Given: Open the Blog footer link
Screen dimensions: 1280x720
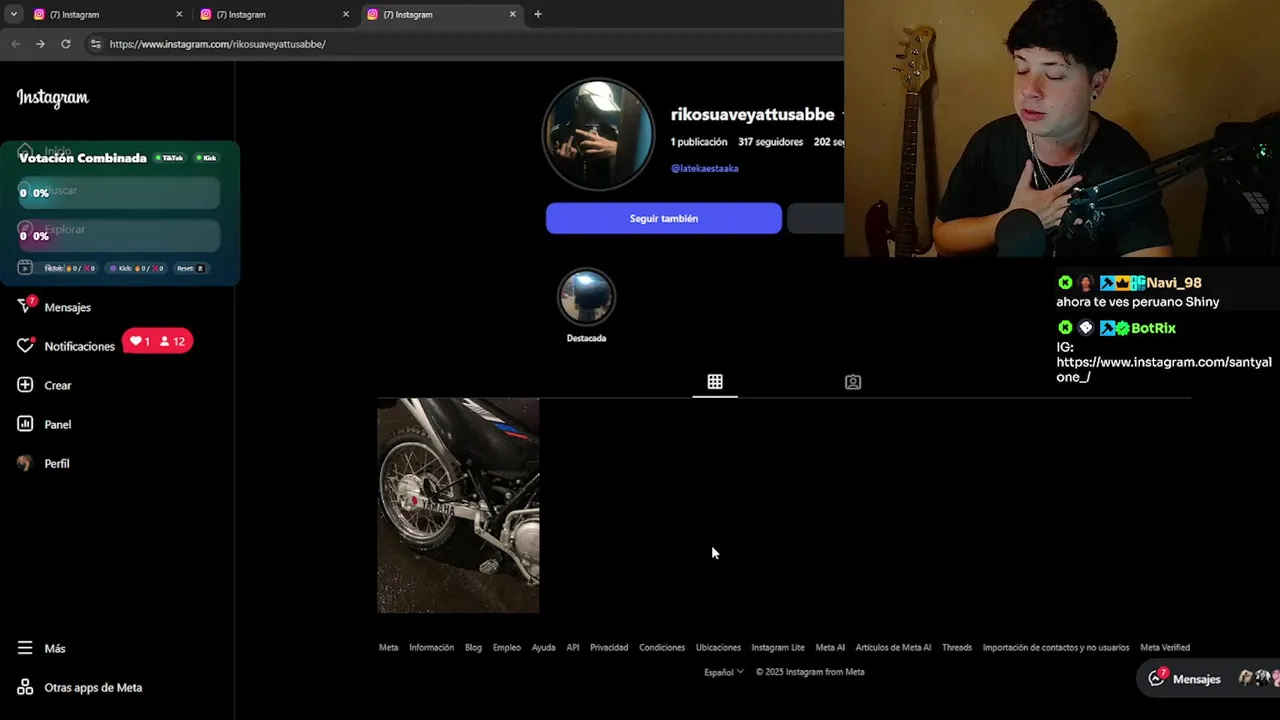Looking at the screenshot, I should 473,648.
